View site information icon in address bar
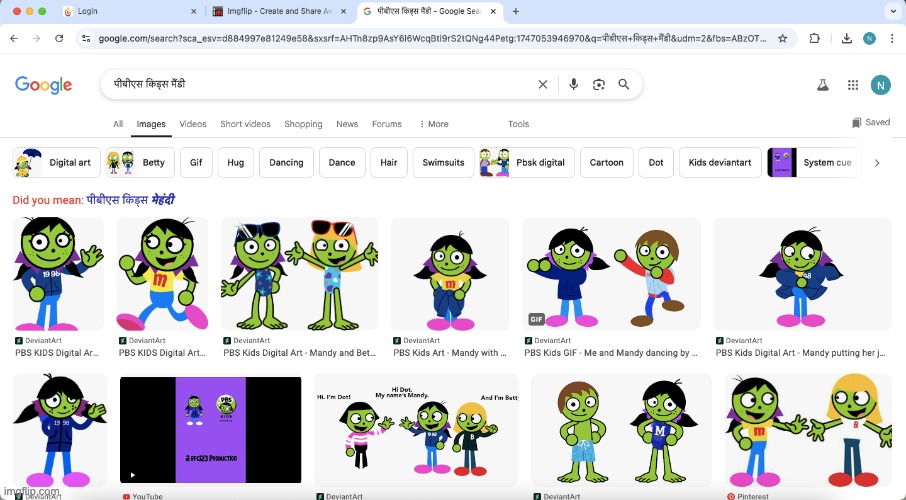Screen dimensions: 906x500 pos(86,38)
